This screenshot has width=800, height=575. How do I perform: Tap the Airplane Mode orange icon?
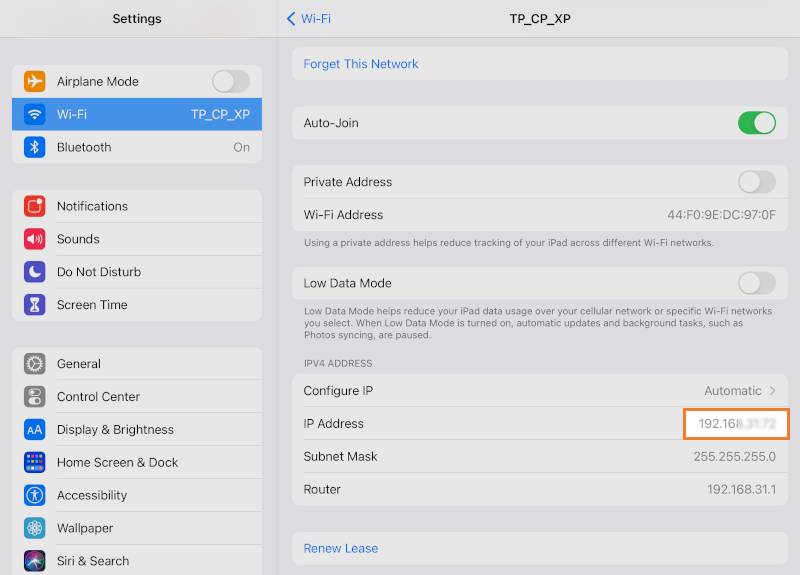click(35, 81)
